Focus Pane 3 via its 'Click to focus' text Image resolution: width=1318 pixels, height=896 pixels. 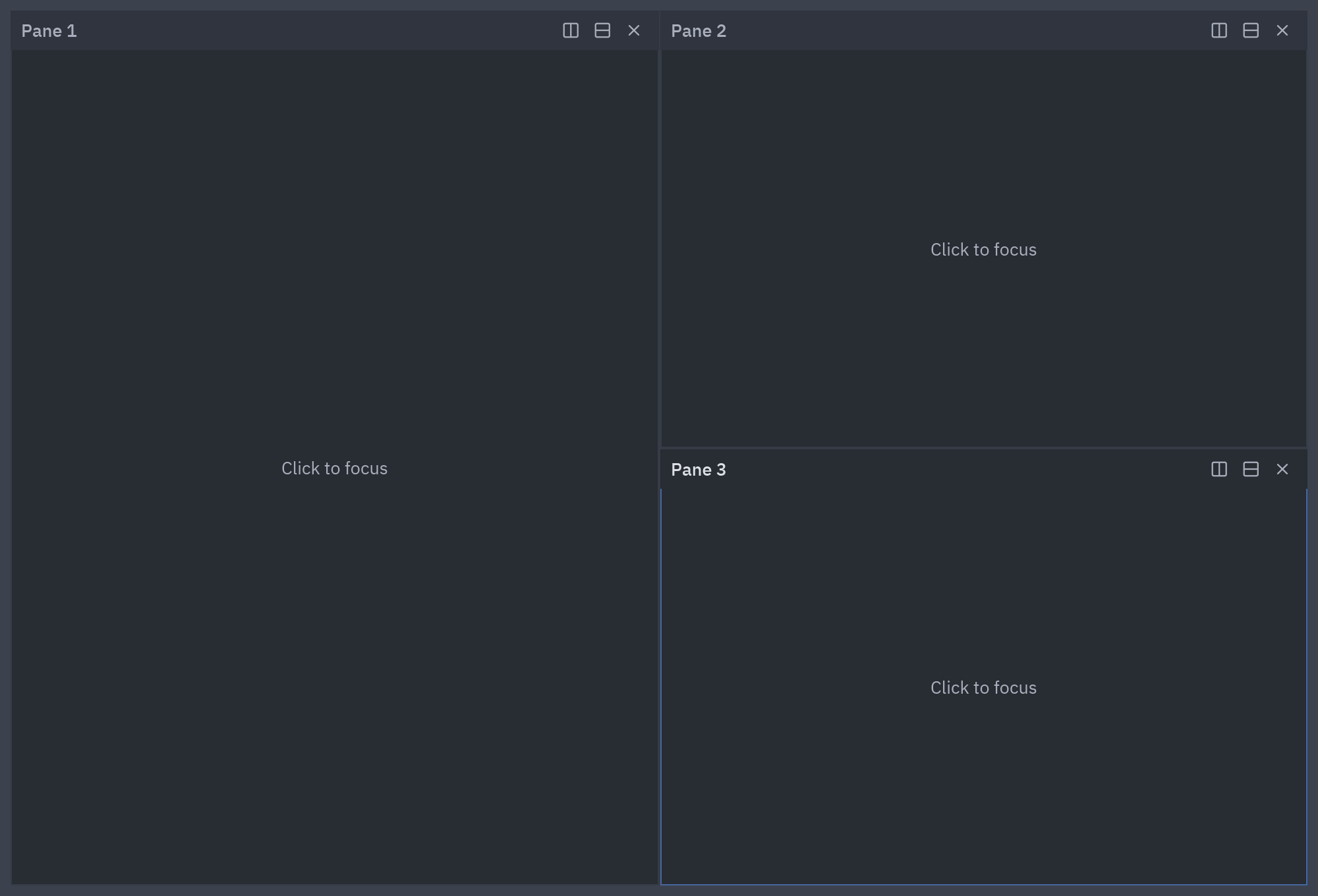[x=983, y=688]
